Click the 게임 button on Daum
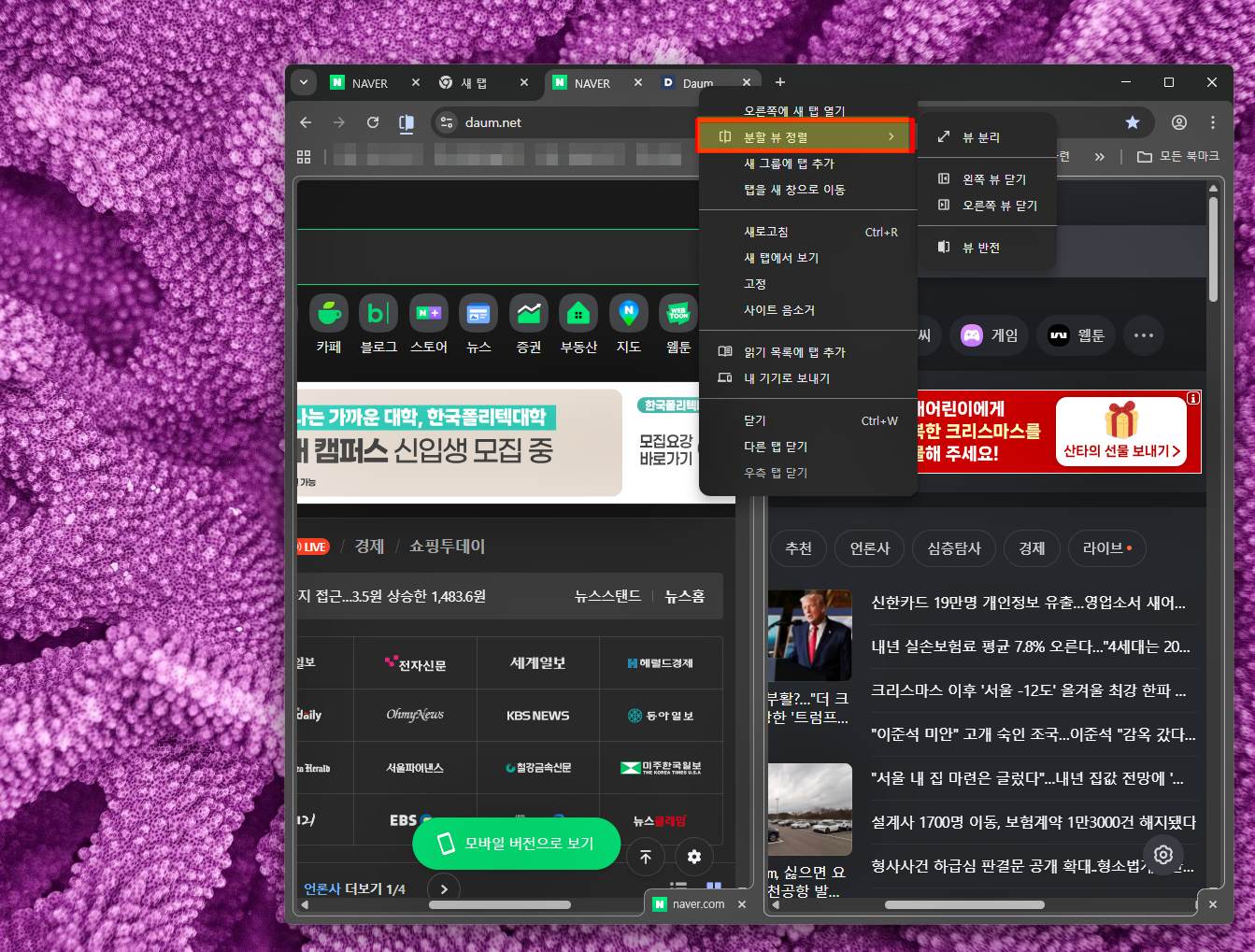 pyautogui.click(x=990, y=335)
